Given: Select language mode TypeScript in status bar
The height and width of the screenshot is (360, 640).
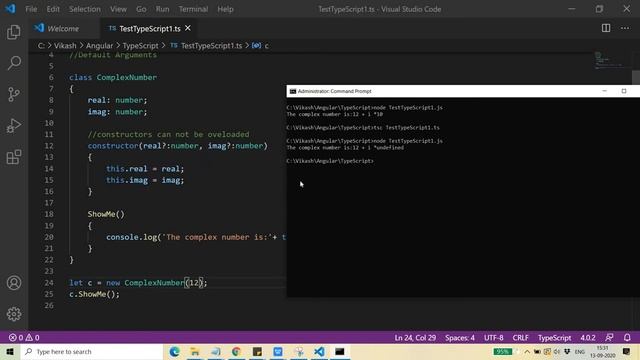Looking at the screenshot, I should pos(554,338).
